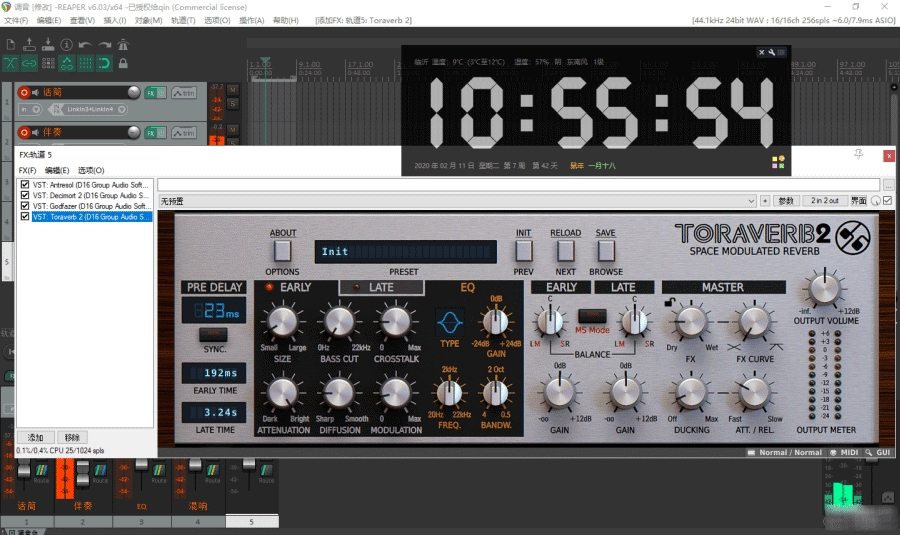Arm record on the 伴奏 track

(24, 133)
